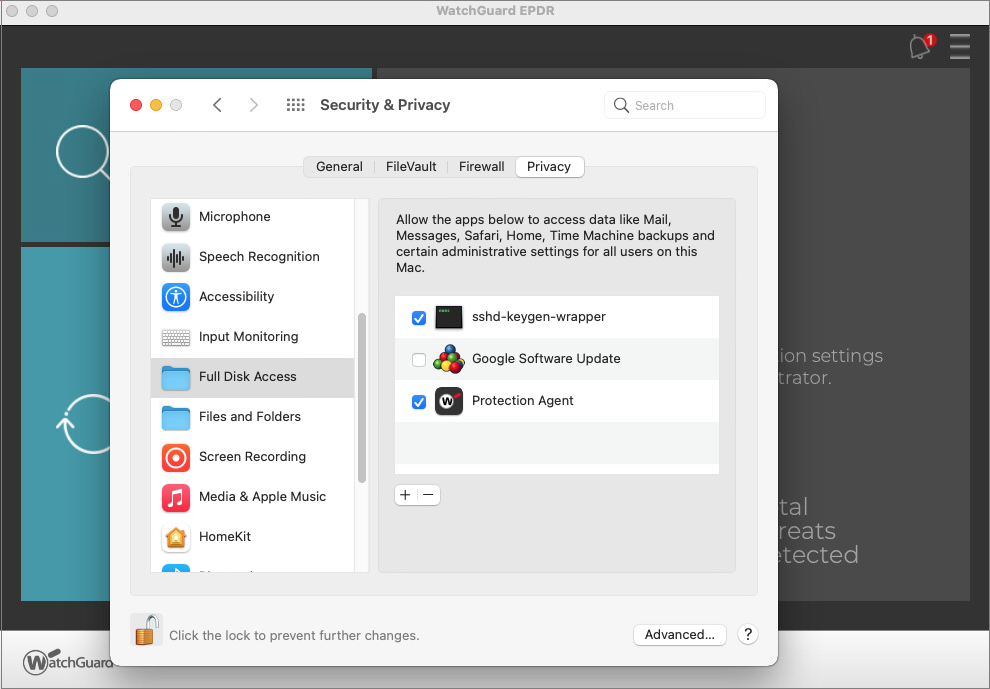Click the Speech Recognition icon

click(x=175, y=256)
